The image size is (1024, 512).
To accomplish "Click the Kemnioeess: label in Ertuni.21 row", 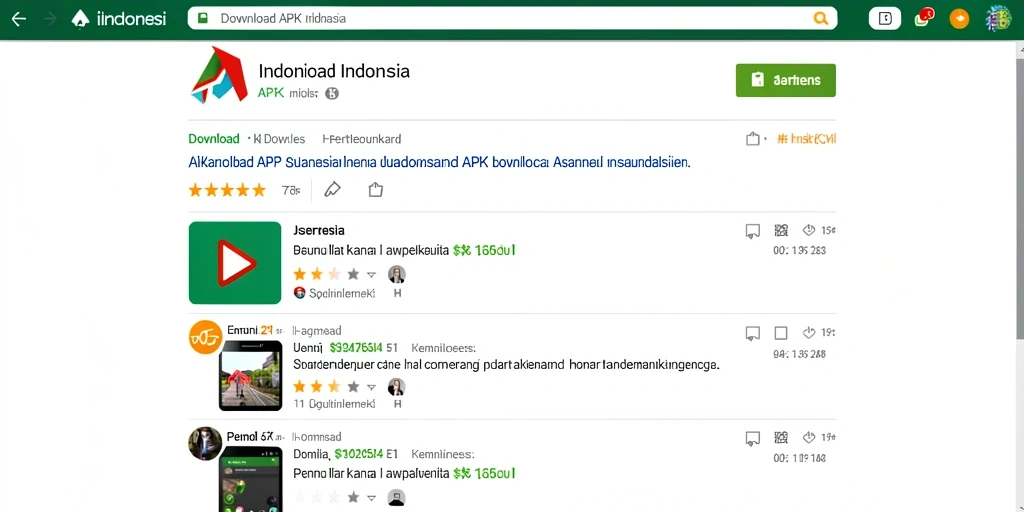I will (x=445, y=347).
